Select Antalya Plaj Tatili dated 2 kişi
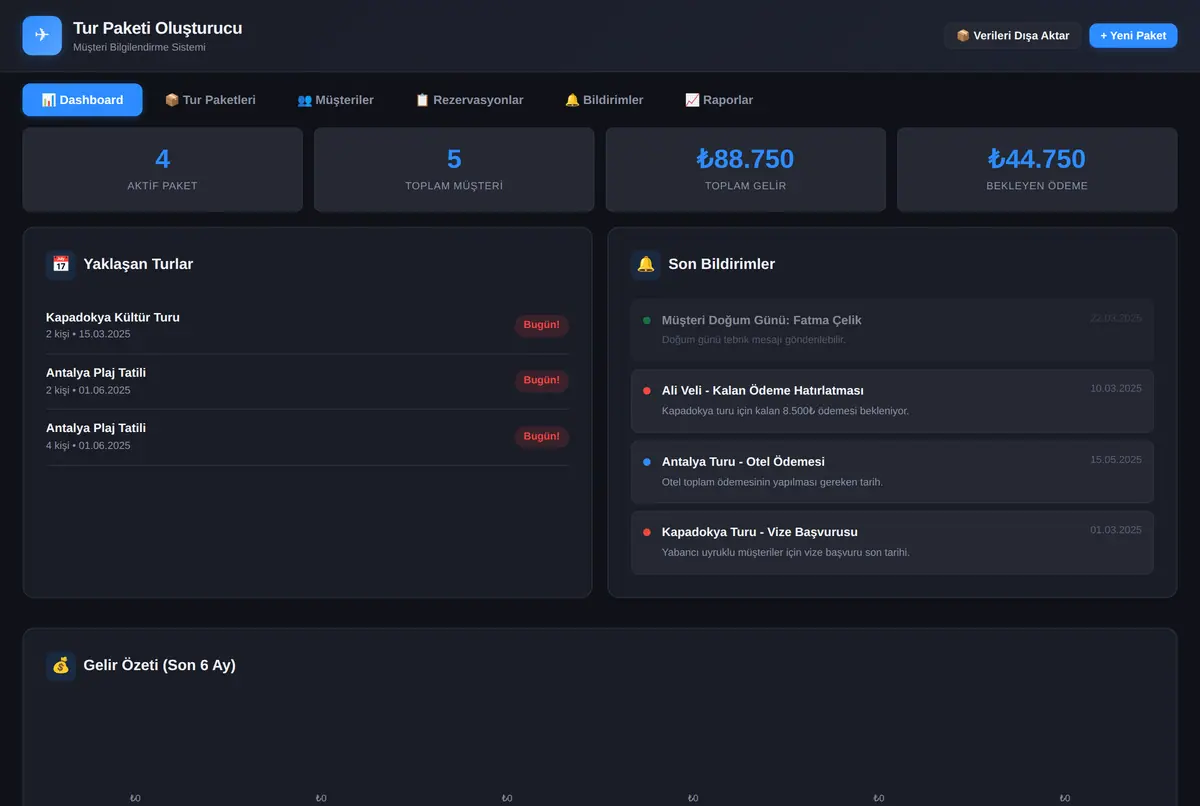This screenshot has height=806, width=1200. 96,372
